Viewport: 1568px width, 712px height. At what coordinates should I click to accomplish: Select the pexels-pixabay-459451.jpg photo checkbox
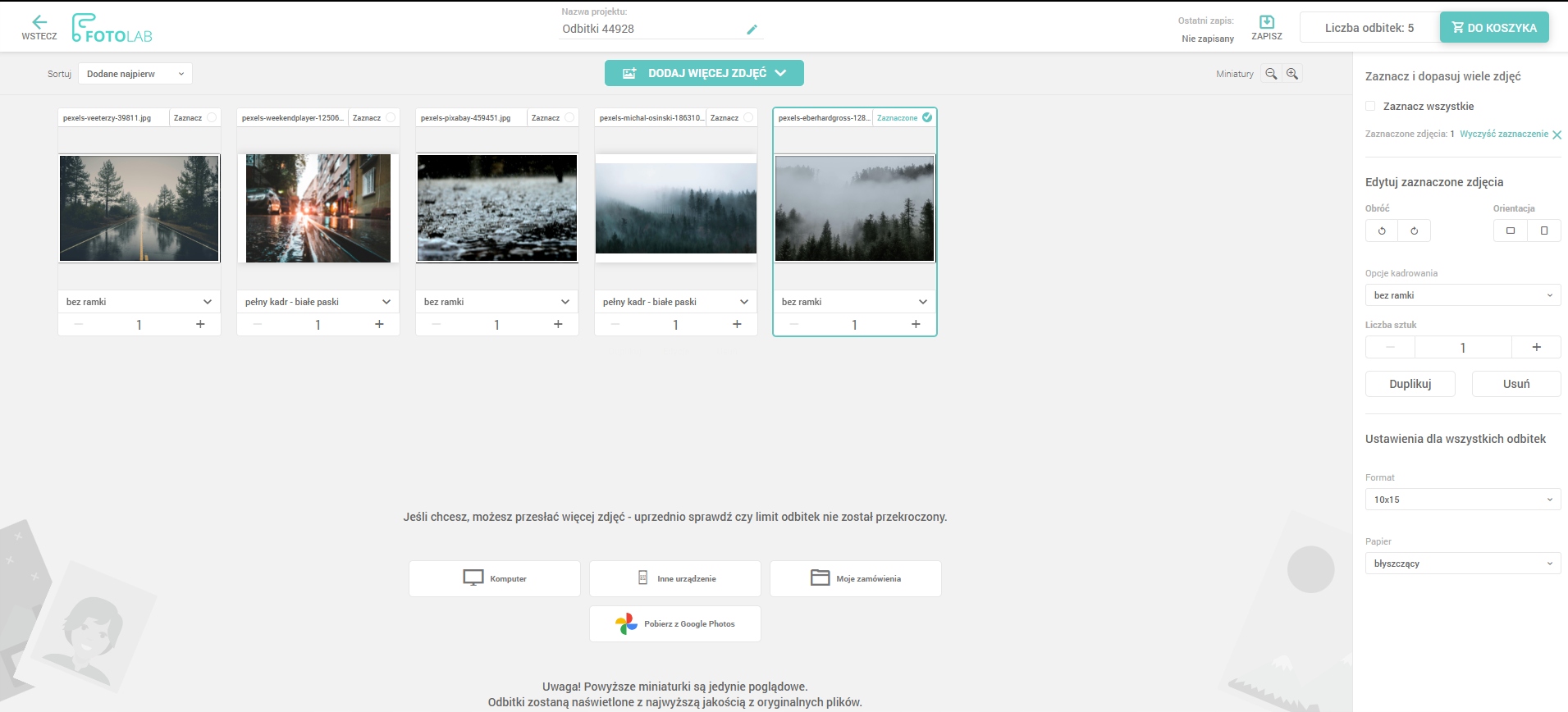coord(569,117)
